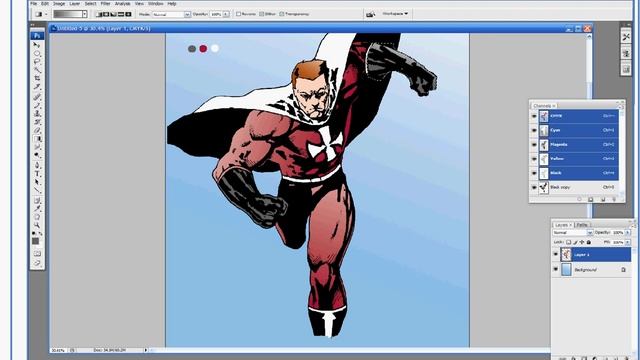The height and width of the screenshot is (360, 640).
Task: Change screen mode at toolbox bottom
Action: (37, 263)
